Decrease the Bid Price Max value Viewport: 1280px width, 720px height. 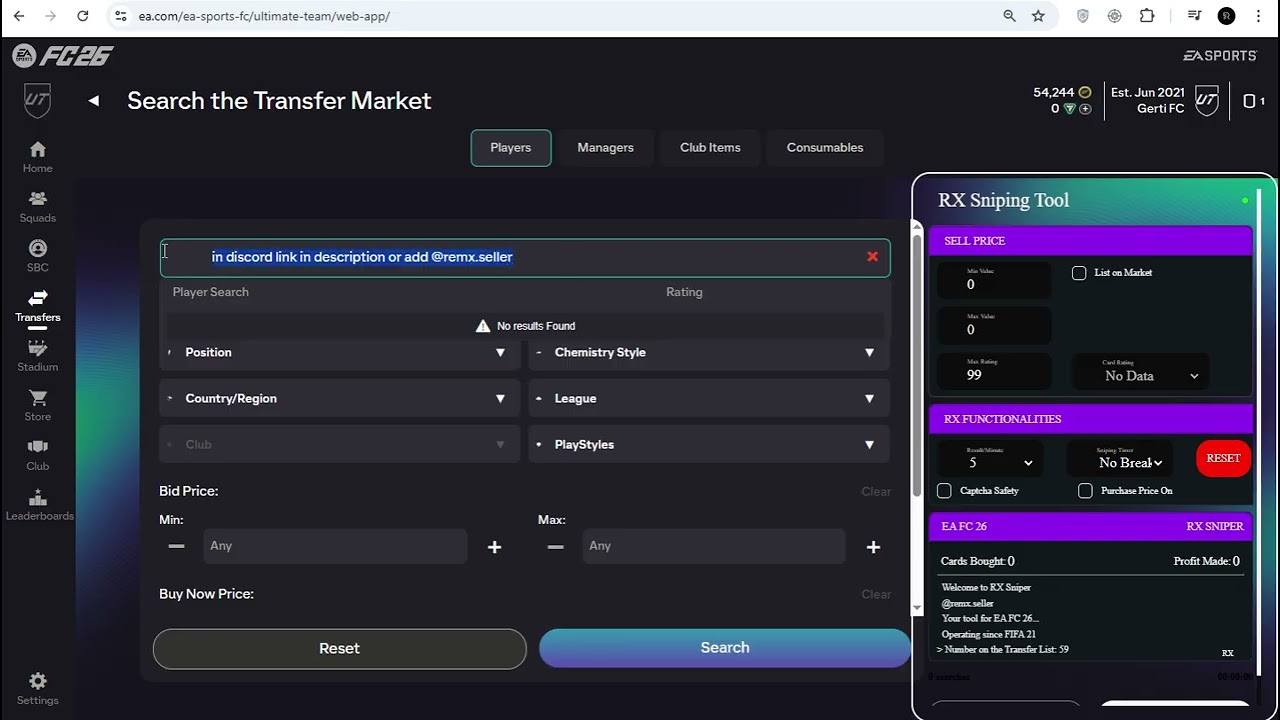[555, 547]
